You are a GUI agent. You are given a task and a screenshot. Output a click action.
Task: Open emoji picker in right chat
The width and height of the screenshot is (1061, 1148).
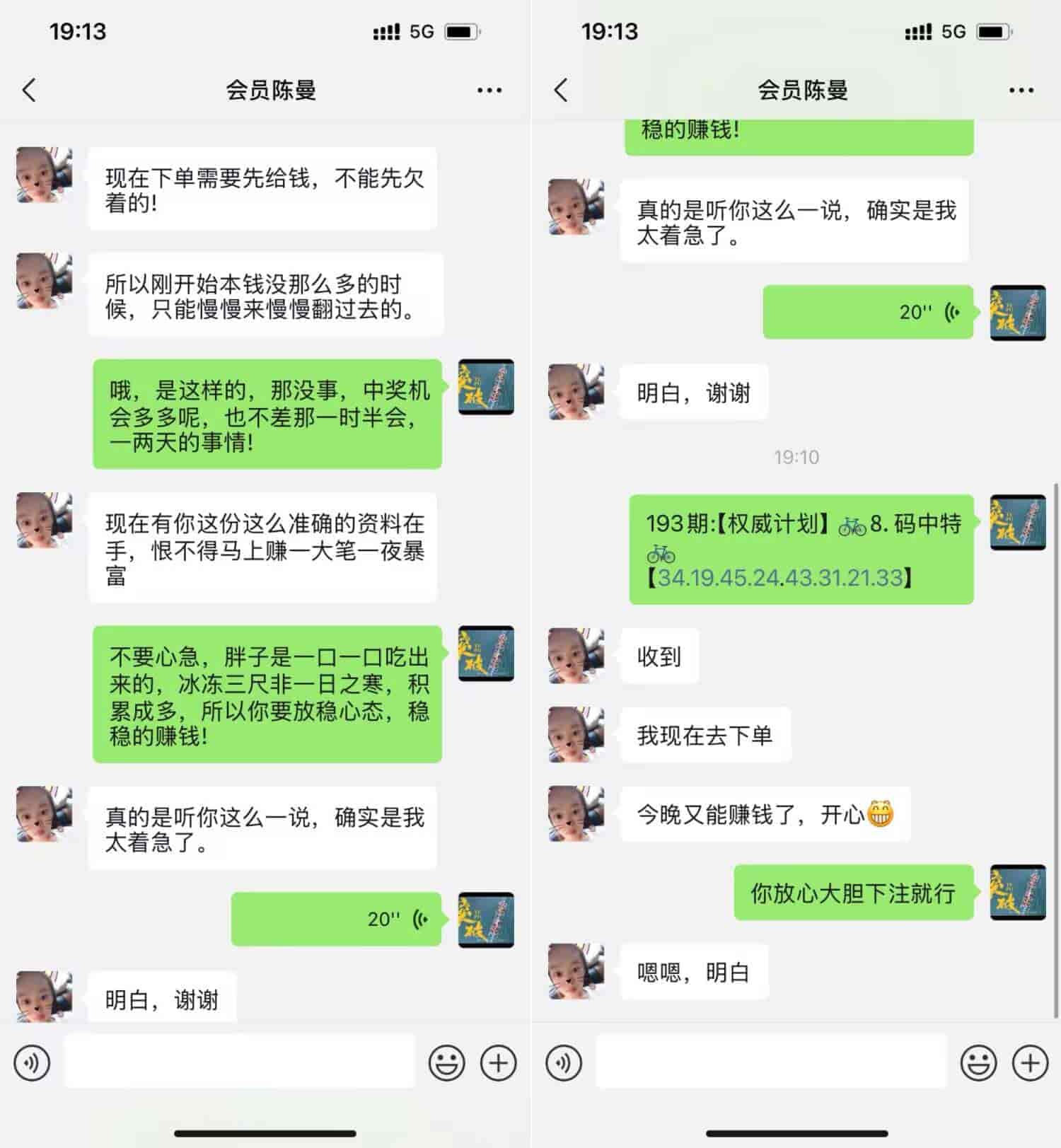coord(979,1062)
